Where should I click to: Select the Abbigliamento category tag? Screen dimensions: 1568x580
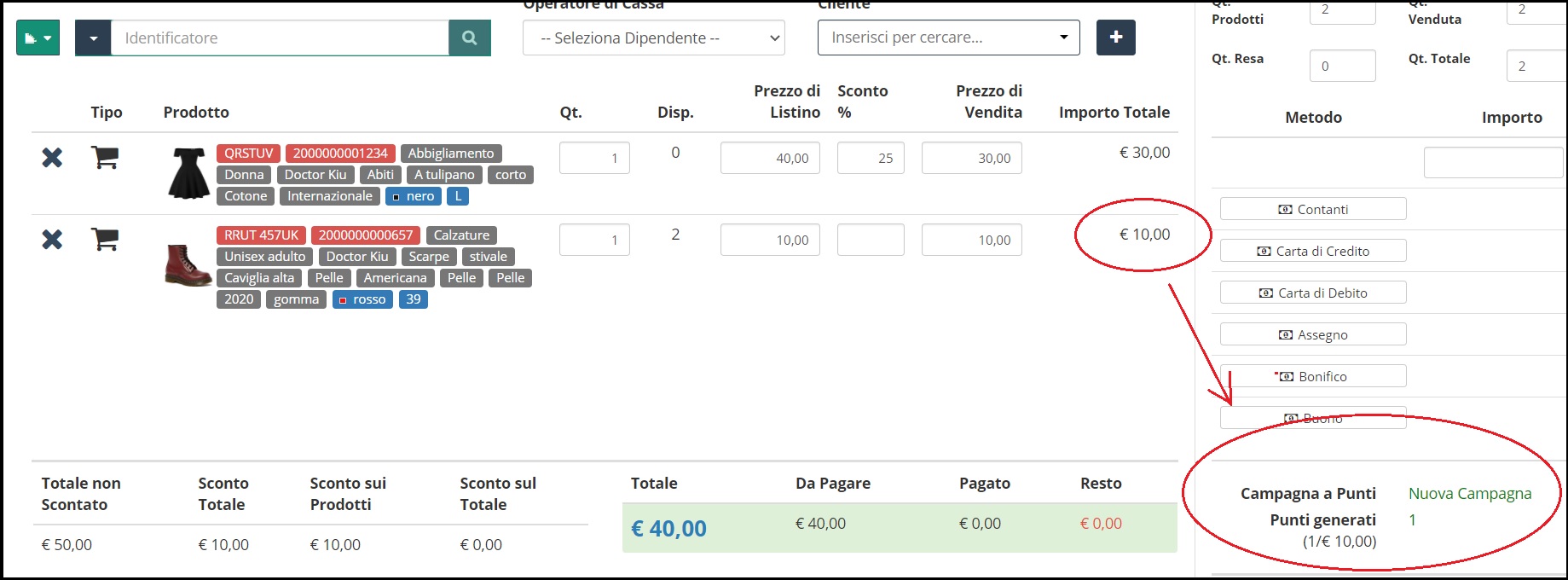pyautogui.click(x=450, y=154)
